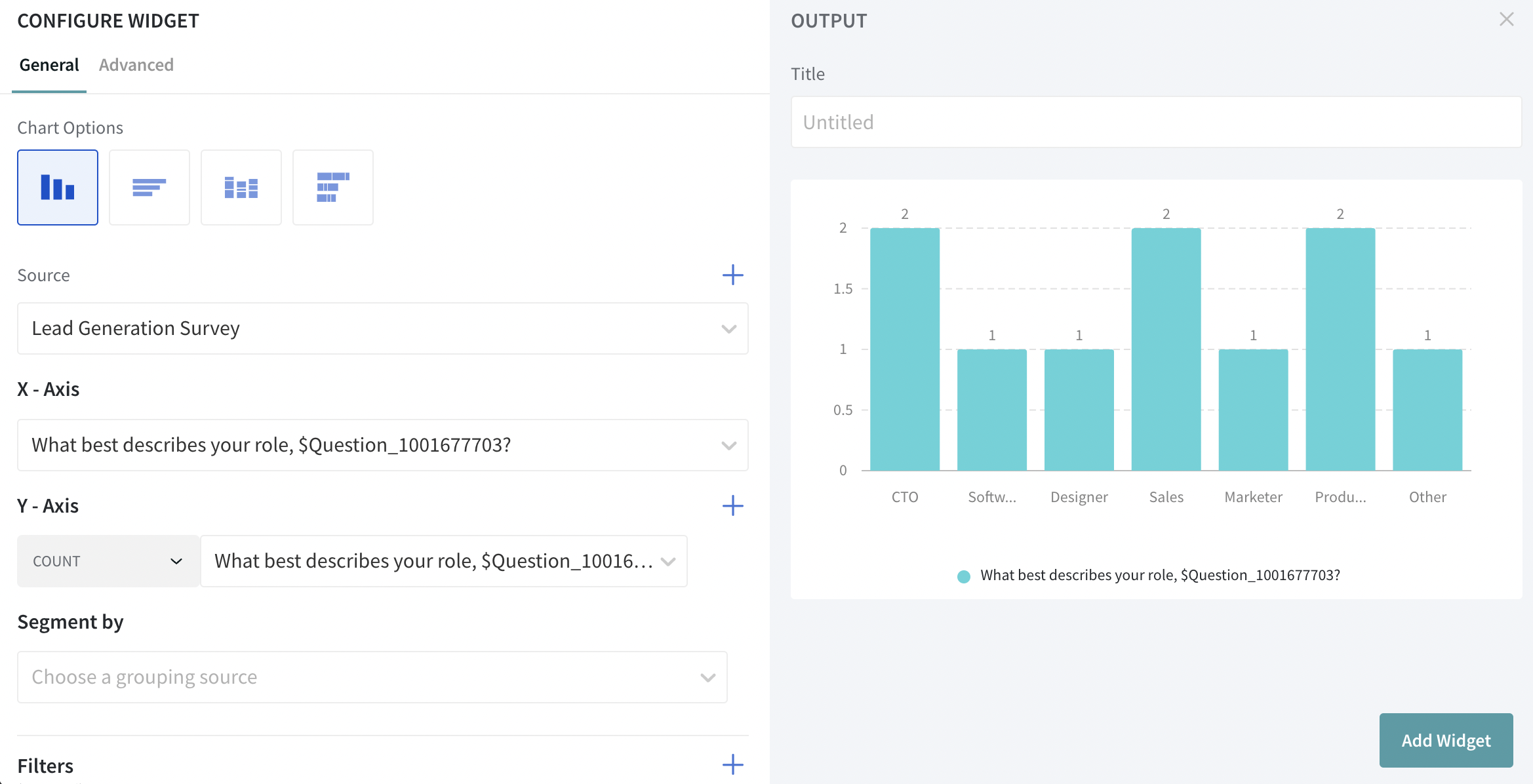Switch to the Advanced tab
The height and width of the screenshot is (784, 1533).
[x=136, y=65]
